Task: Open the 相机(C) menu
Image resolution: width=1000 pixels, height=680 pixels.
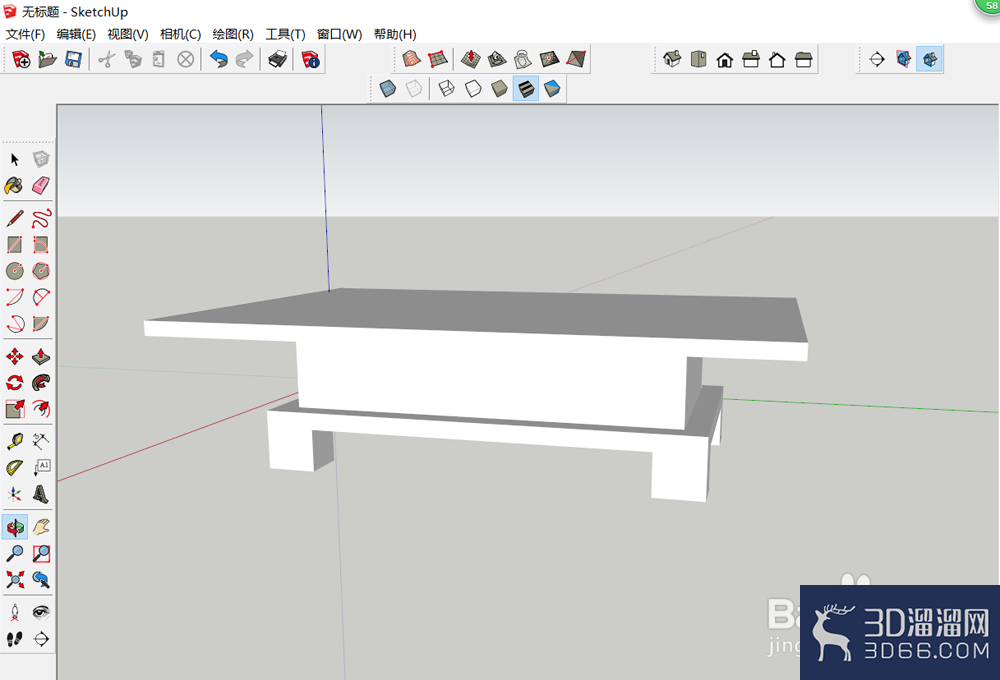Action: 180,34
